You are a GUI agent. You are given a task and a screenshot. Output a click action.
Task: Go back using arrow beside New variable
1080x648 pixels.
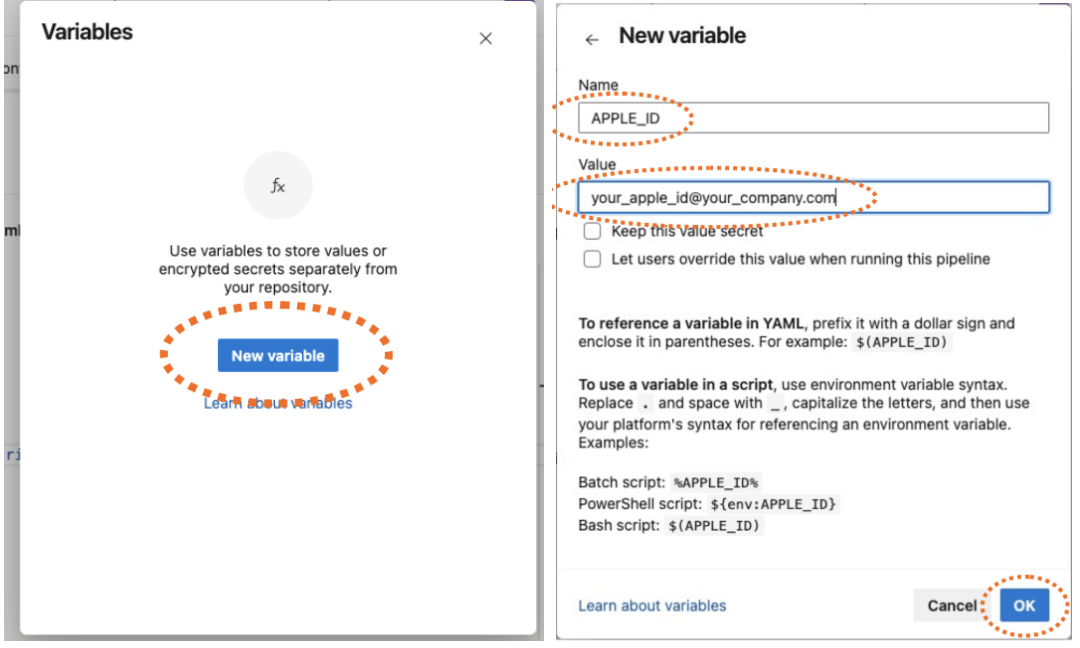592,40
